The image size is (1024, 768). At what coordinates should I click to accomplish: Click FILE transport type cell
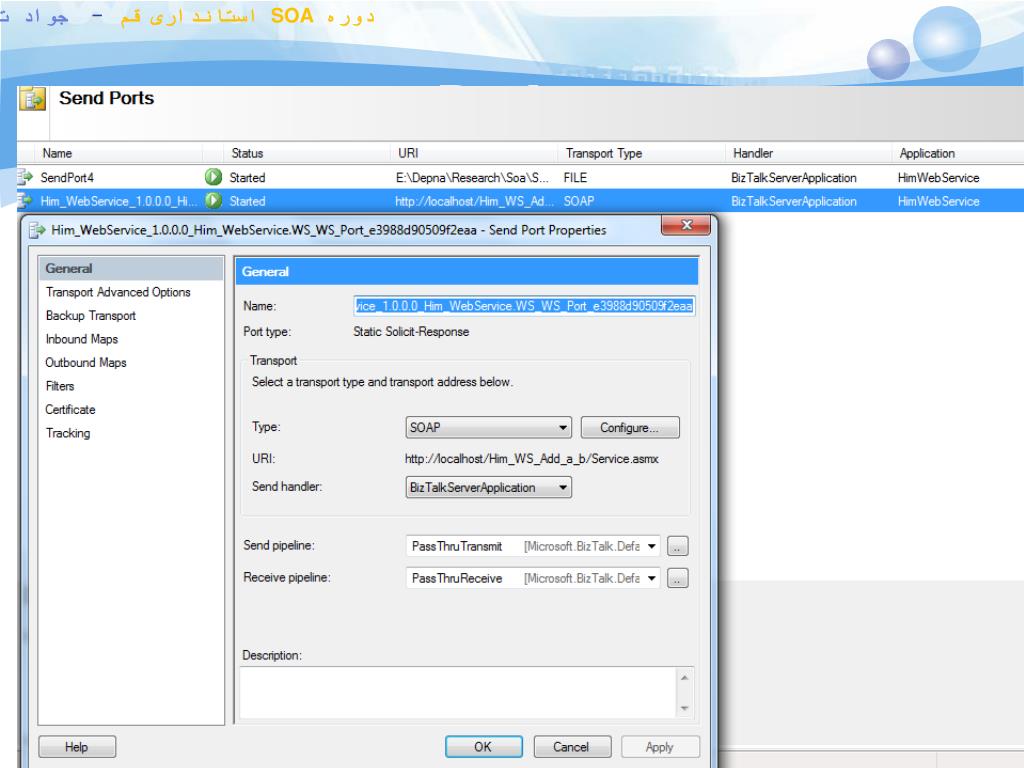[575, 178]
